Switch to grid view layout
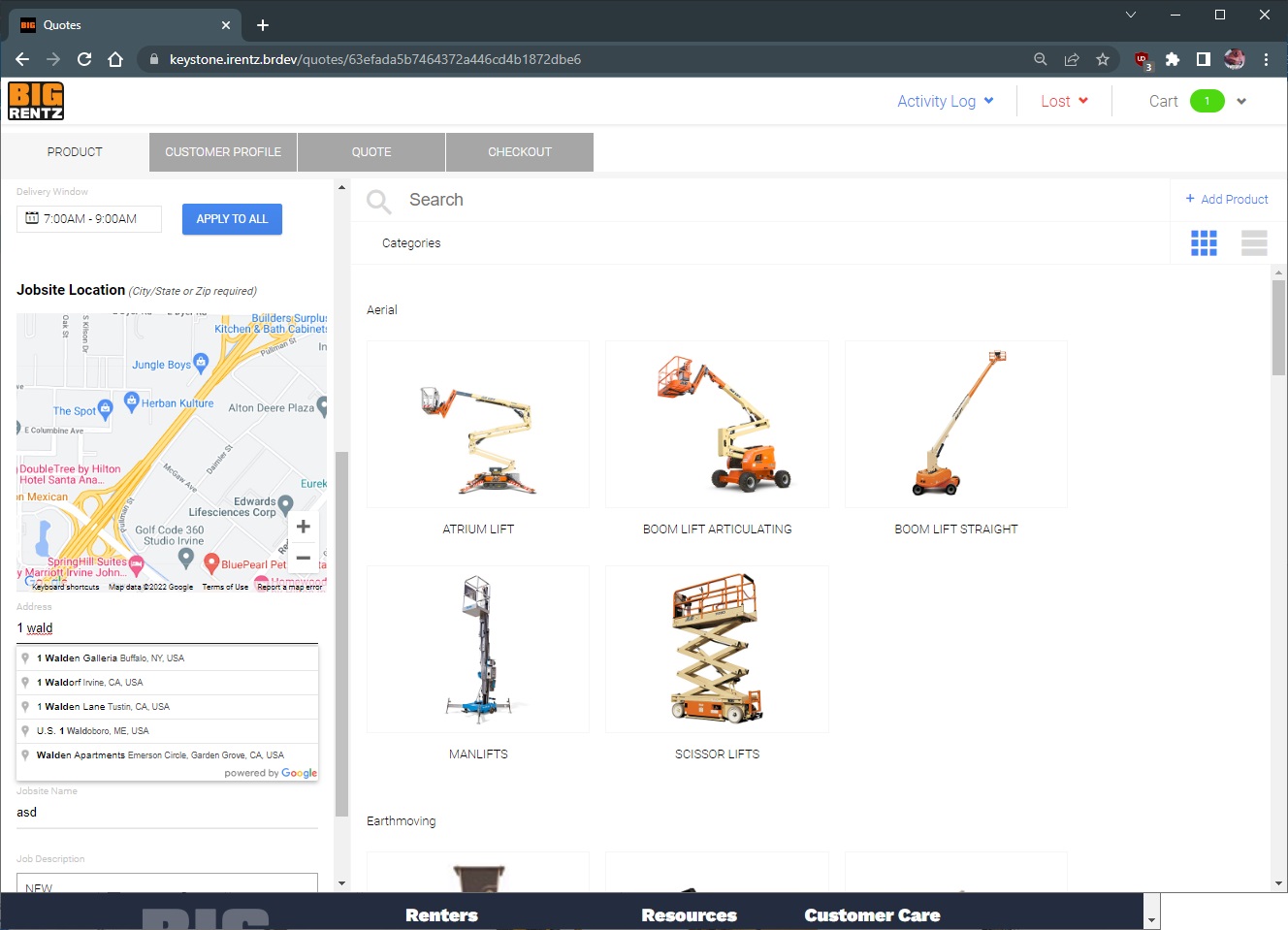Viewport: 1288px width, 930px height. [1204, 243]
